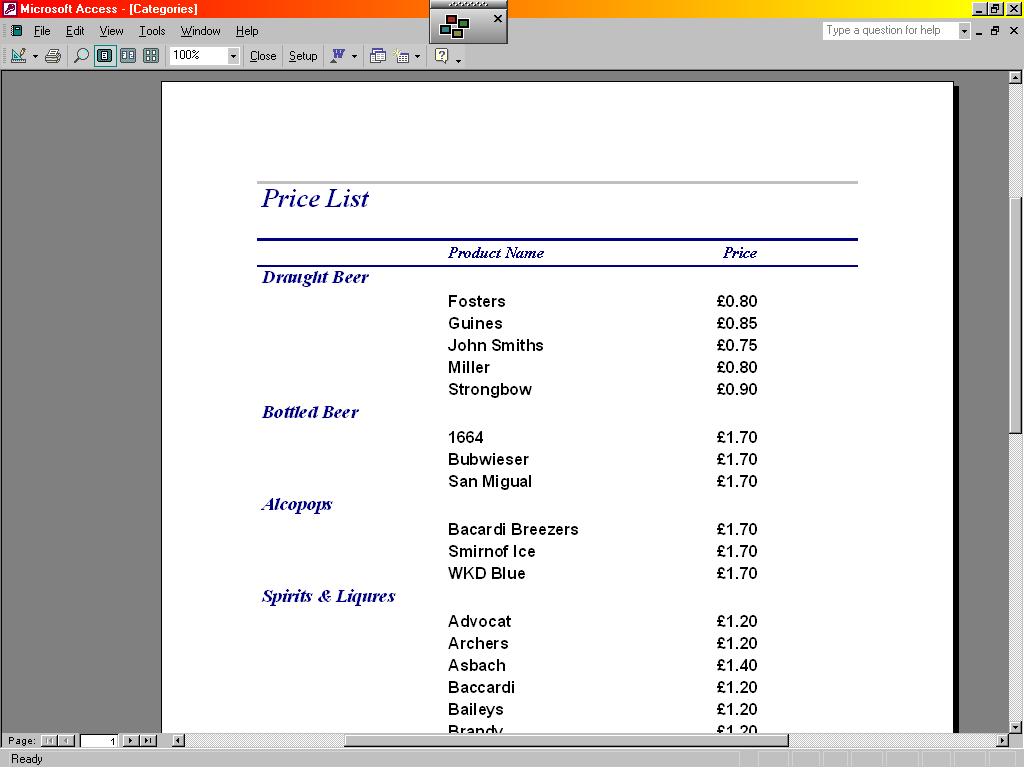Open the View menu
Image resolution: width=1024 pixels, height=768 pixels.
coord(111,31)
